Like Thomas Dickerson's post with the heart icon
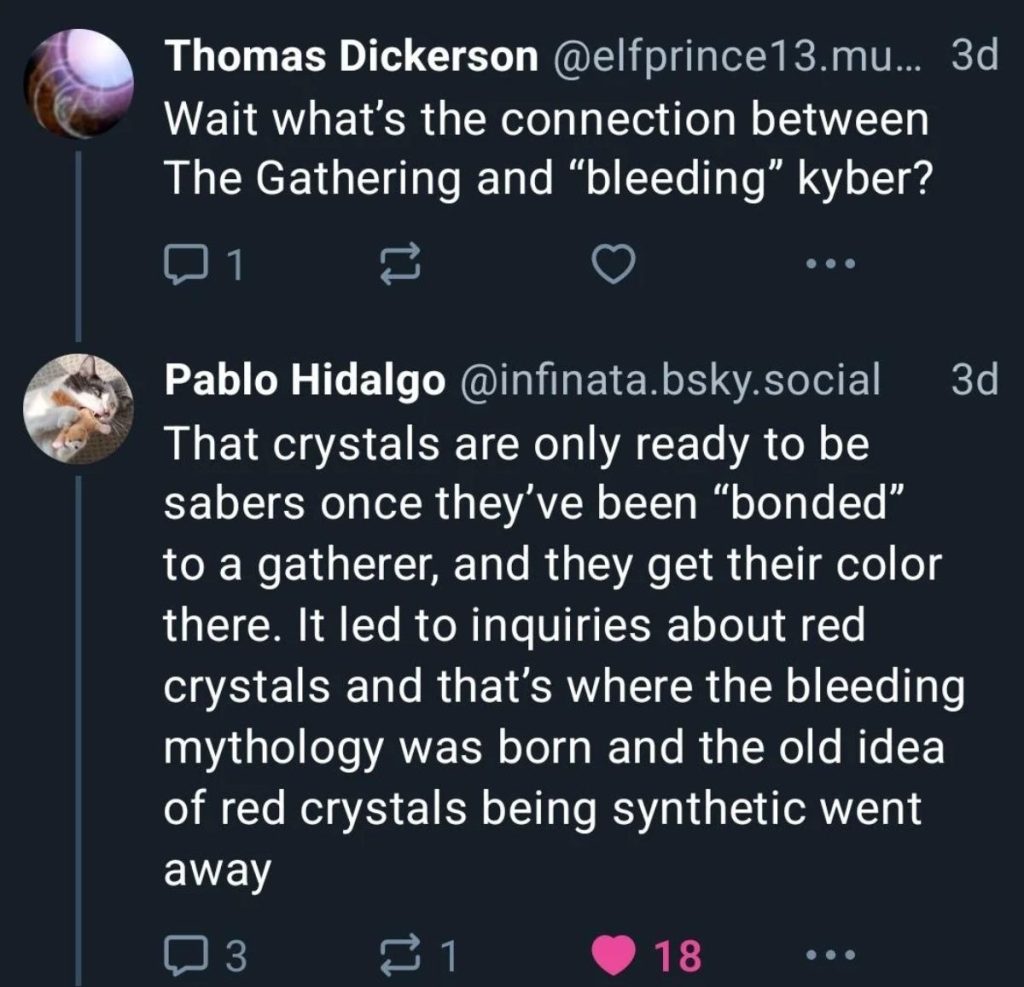 (612, 264)
